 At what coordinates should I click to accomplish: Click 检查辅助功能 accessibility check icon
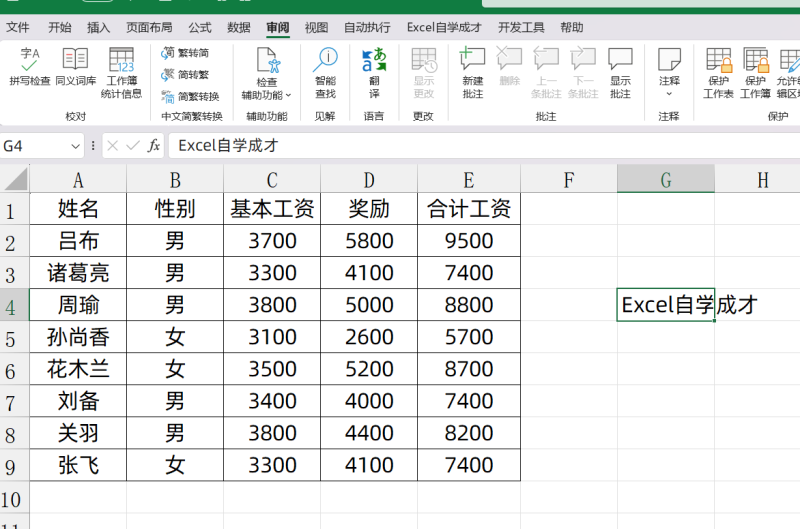pyautogui.click(x=268, y=60)
